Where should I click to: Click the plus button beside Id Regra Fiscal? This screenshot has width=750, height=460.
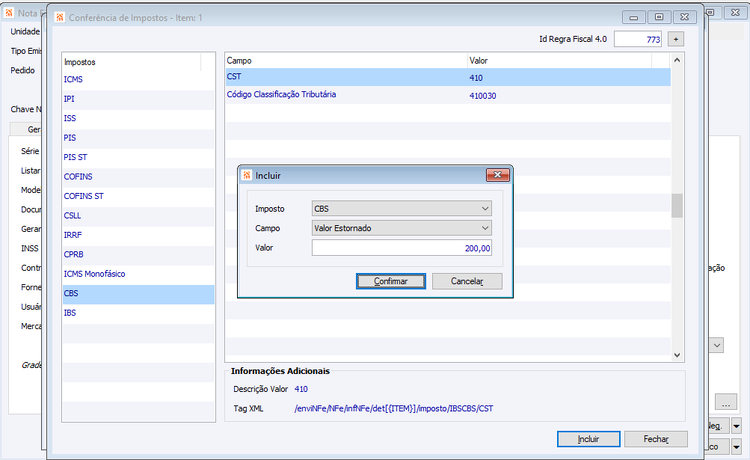tap(676, 39)
